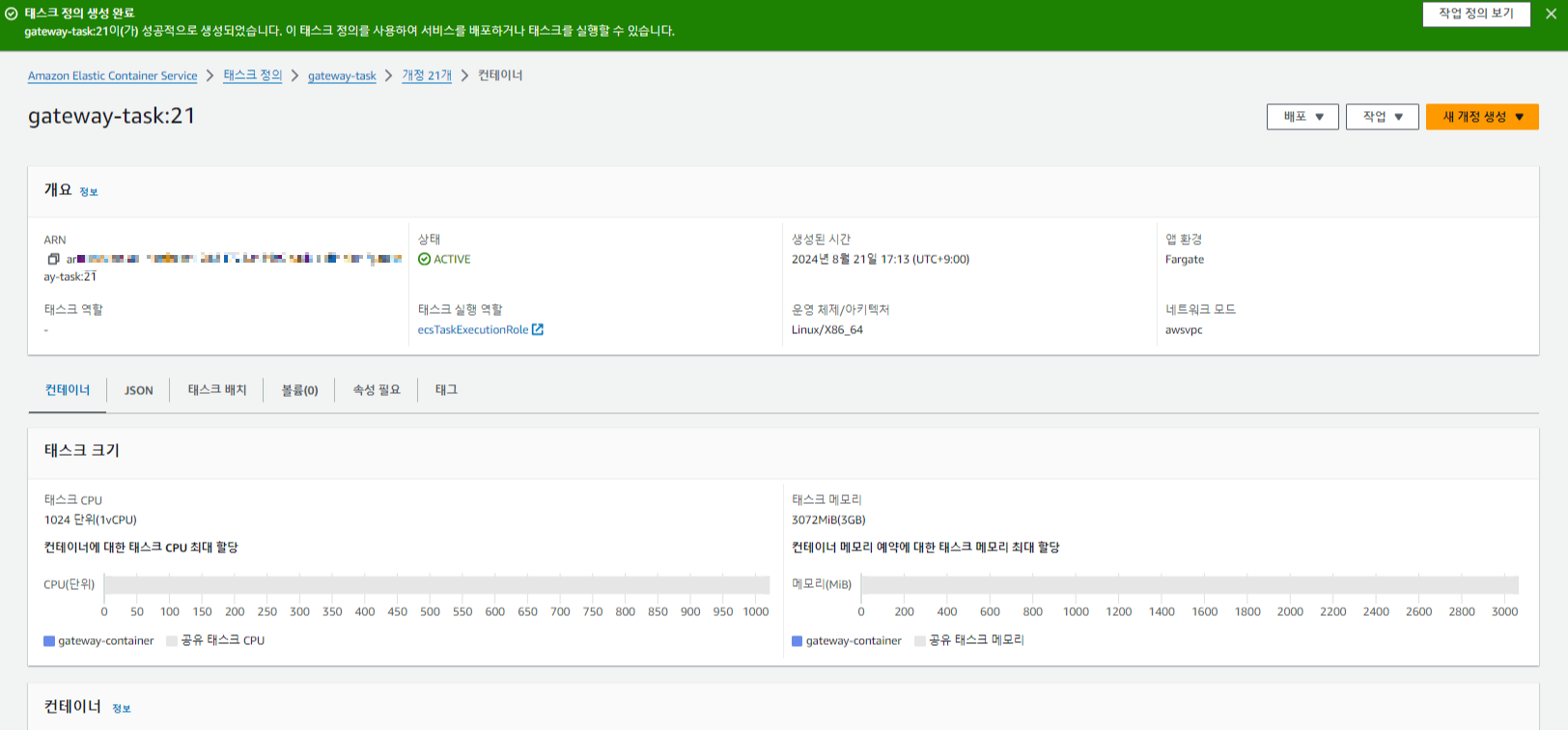Viewport: 1568px width, 730px height.
Task: Click the Fargate value
Action: [x=1185, y=259]
